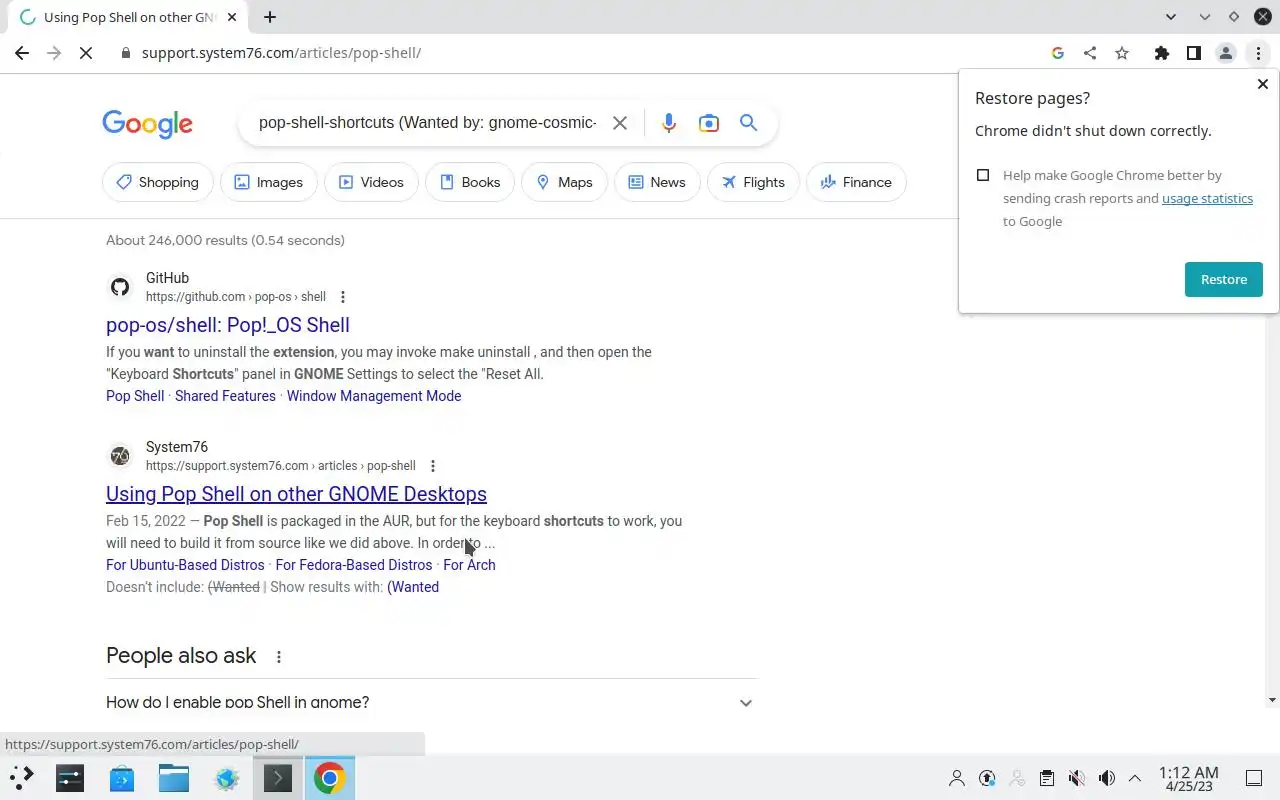Search by image with Google Lens
Viewport: 1280px width, 800px height.
click(709, 123)
